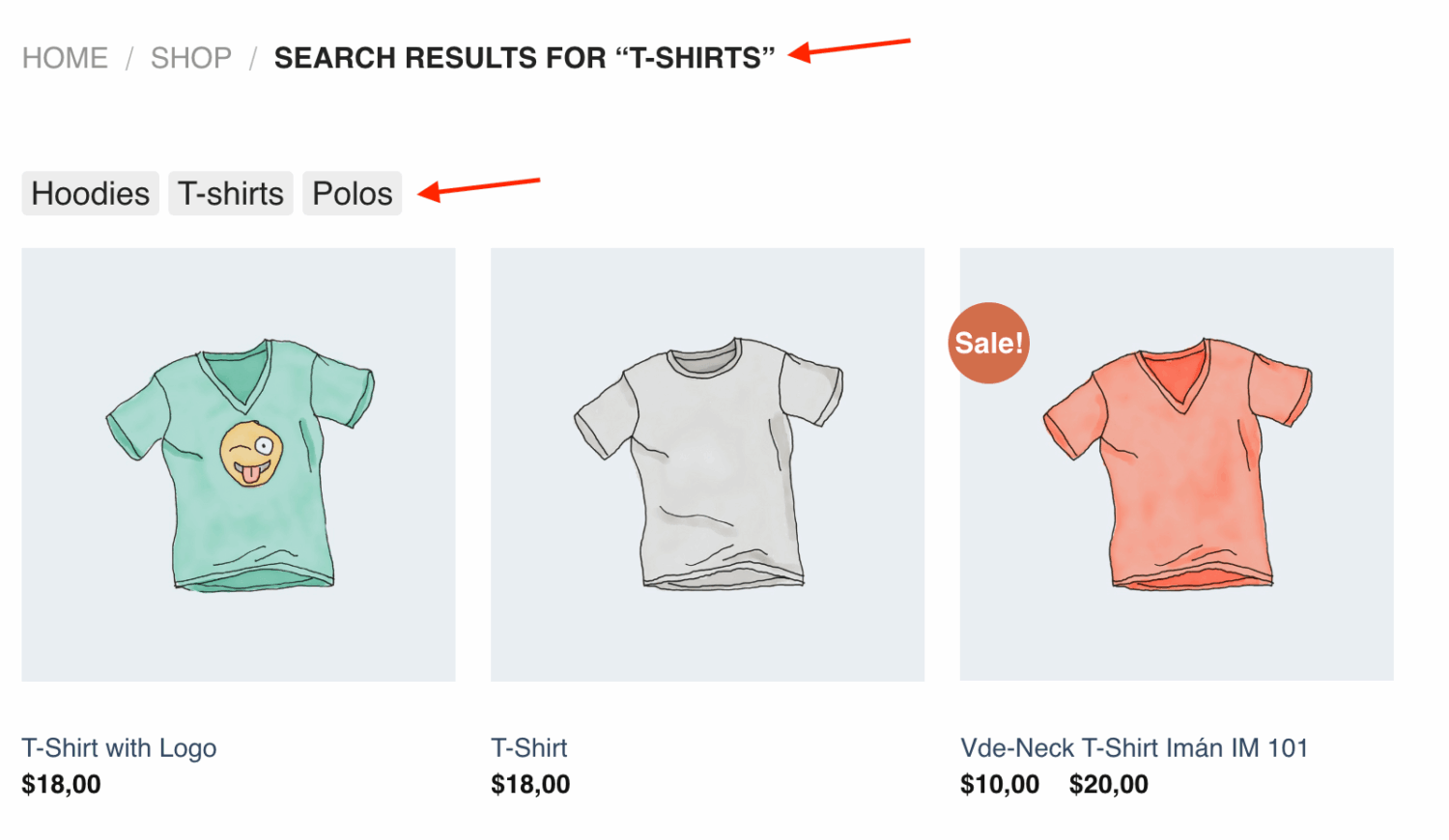Activate the Polos filter chip
Screen dimensions: 1449x840
click(x=352, y=193)
